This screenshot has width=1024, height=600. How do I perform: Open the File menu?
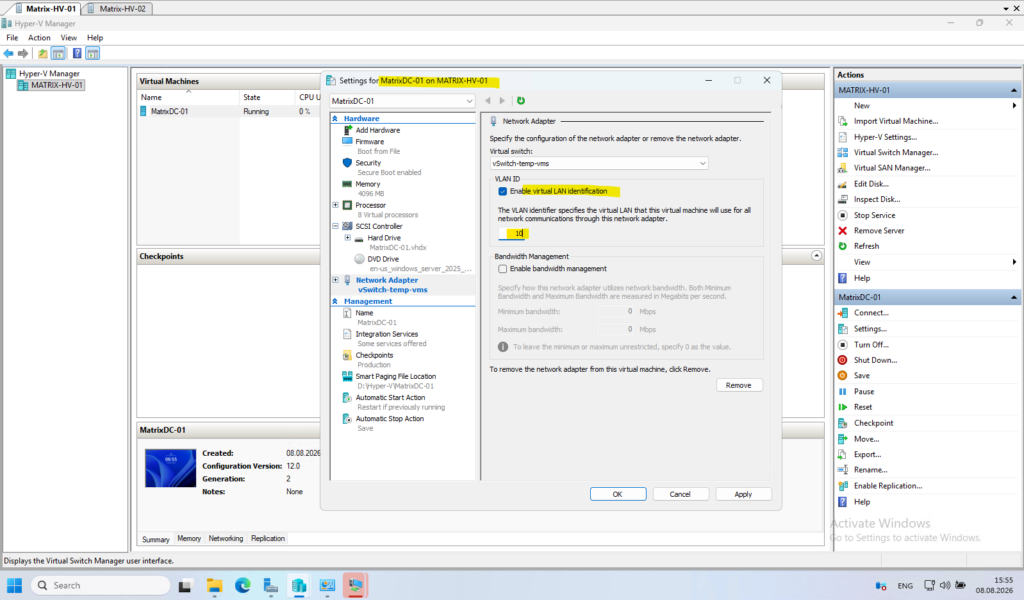click(12, 38)
